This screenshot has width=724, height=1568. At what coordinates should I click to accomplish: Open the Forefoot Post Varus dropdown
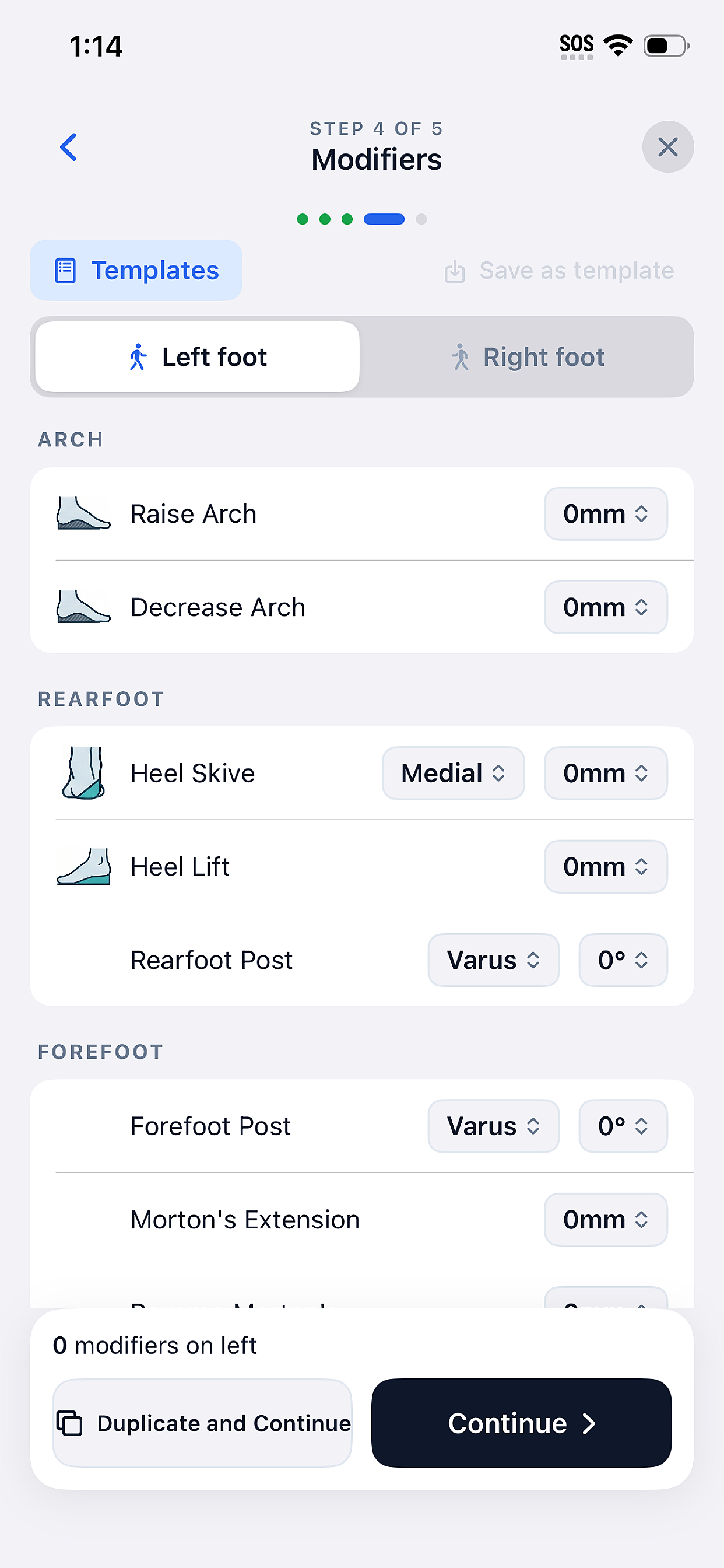(493, 1126)
